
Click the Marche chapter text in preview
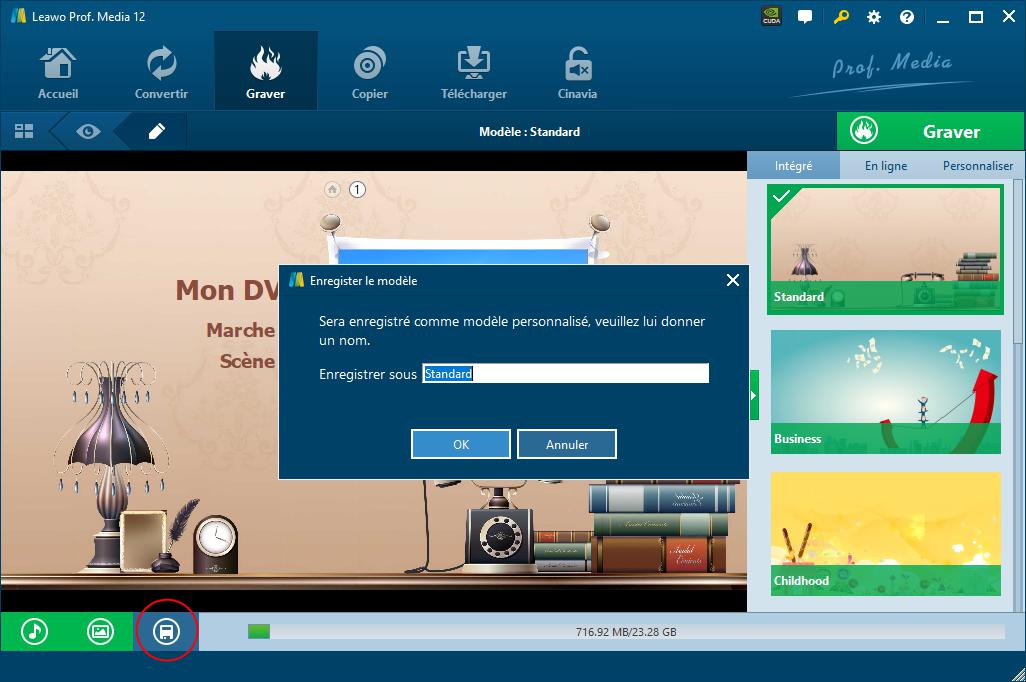tap(241, 330)
